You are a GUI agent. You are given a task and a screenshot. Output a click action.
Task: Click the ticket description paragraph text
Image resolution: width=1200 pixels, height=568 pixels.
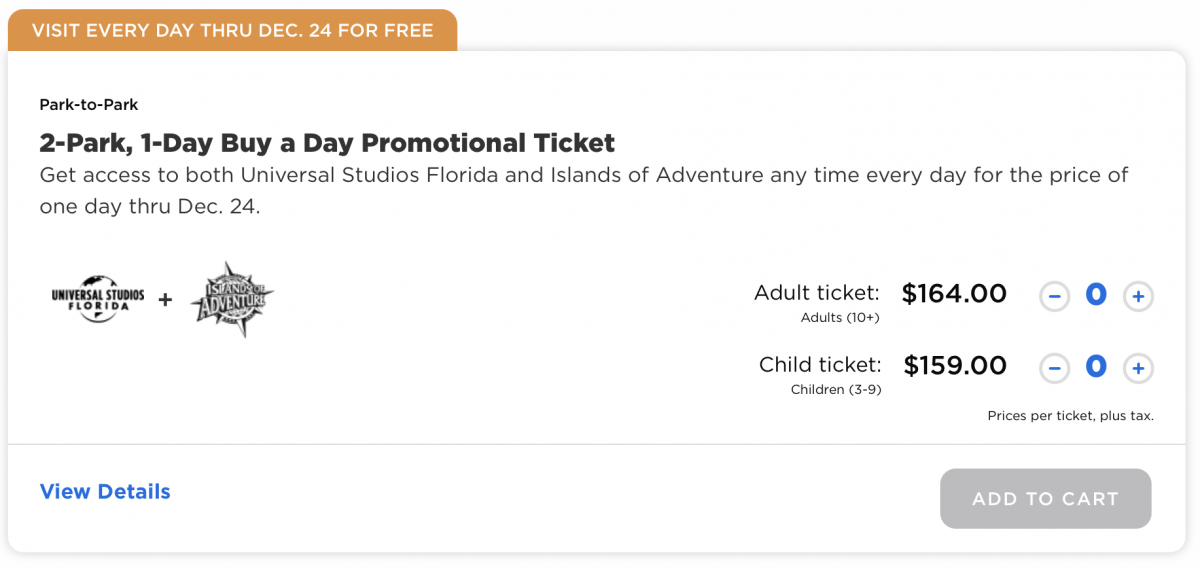584,190
